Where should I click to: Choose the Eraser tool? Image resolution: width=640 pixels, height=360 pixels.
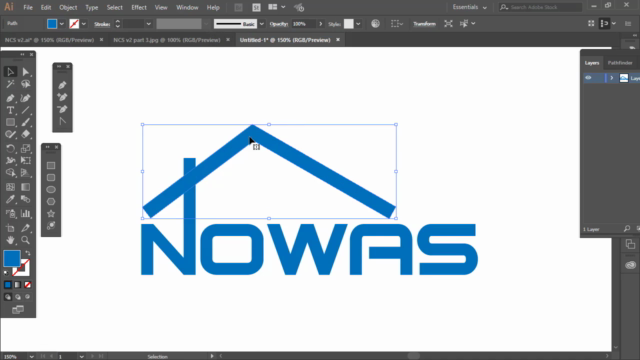pyautogui.click(x=26, y=134)
